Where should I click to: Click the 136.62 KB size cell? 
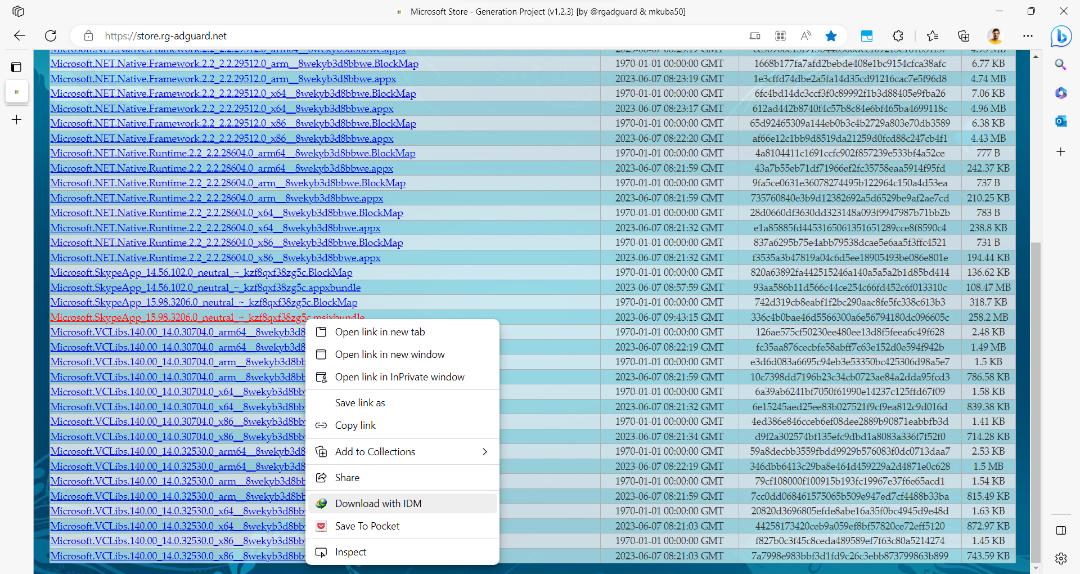pyautogui.click(x=988, y=272)
